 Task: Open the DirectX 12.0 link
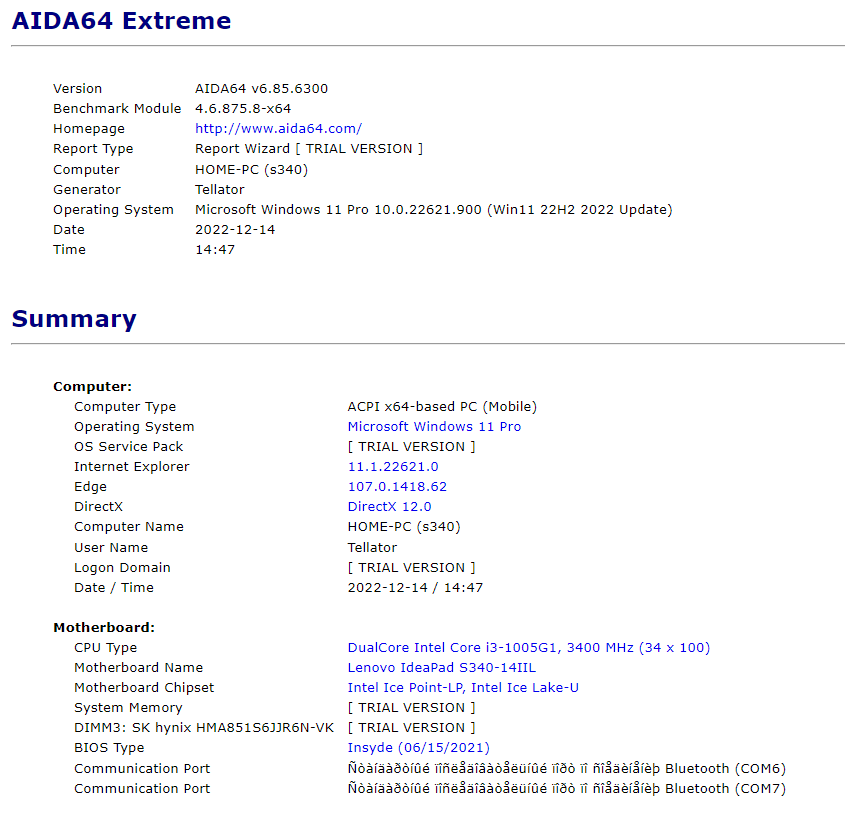click(389, 507)
